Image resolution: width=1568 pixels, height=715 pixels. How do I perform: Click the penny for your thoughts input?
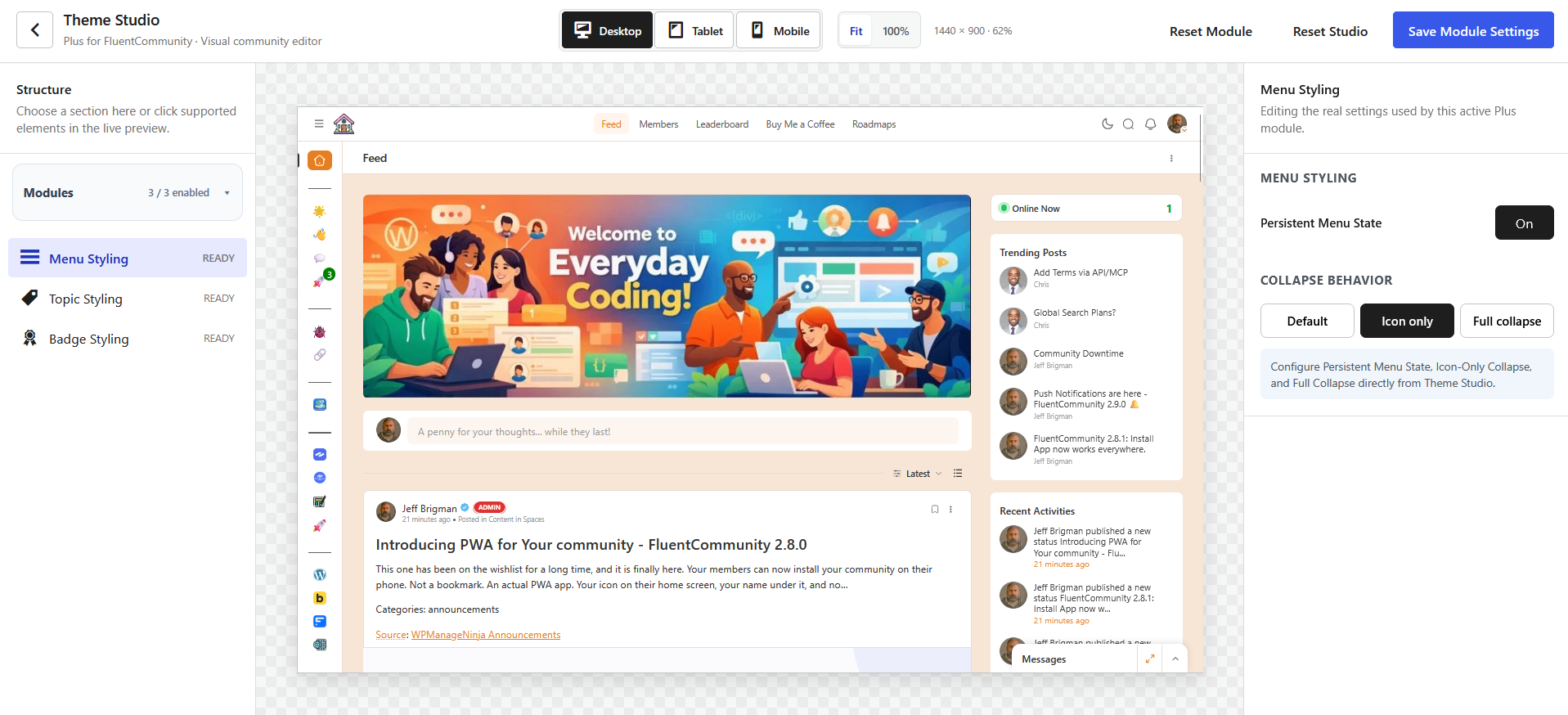[x=681, y=431]
